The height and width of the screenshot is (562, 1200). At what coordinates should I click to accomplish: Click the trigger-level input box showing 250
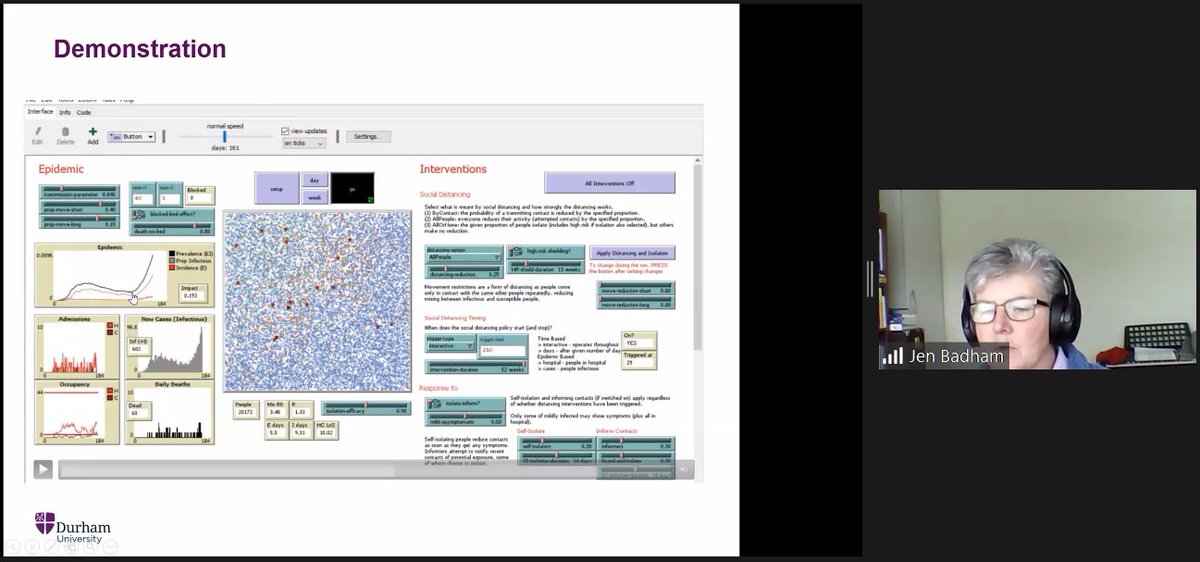point(504,344)
